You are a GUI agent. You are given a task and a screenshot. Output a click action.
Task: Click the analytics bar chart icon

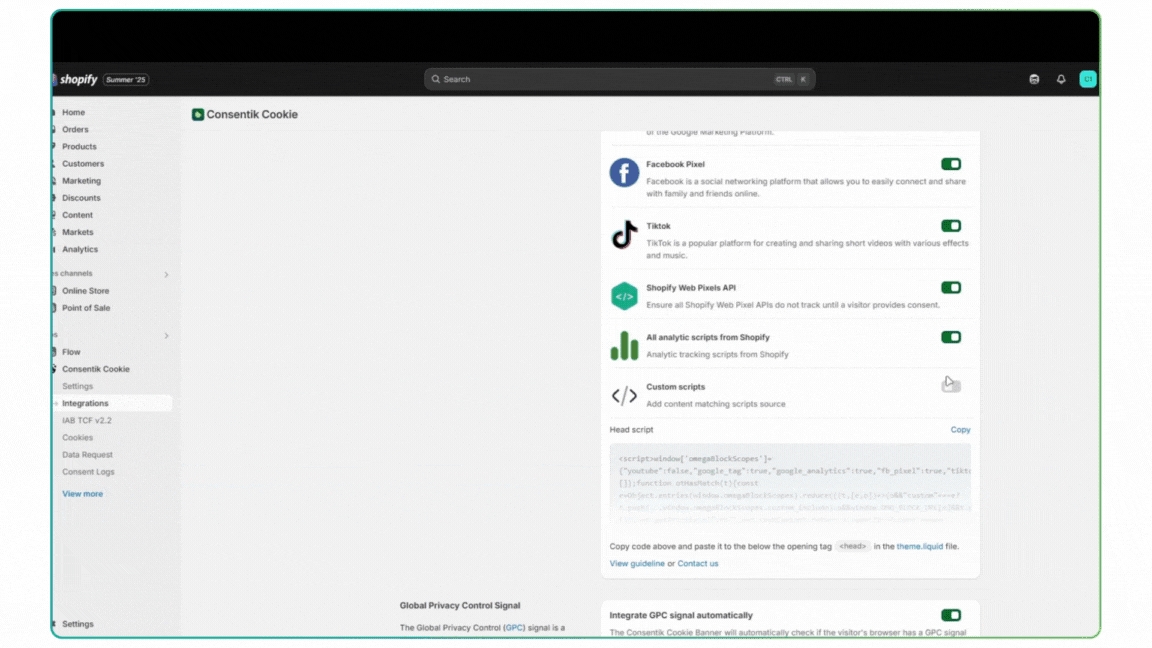[624, 346]
